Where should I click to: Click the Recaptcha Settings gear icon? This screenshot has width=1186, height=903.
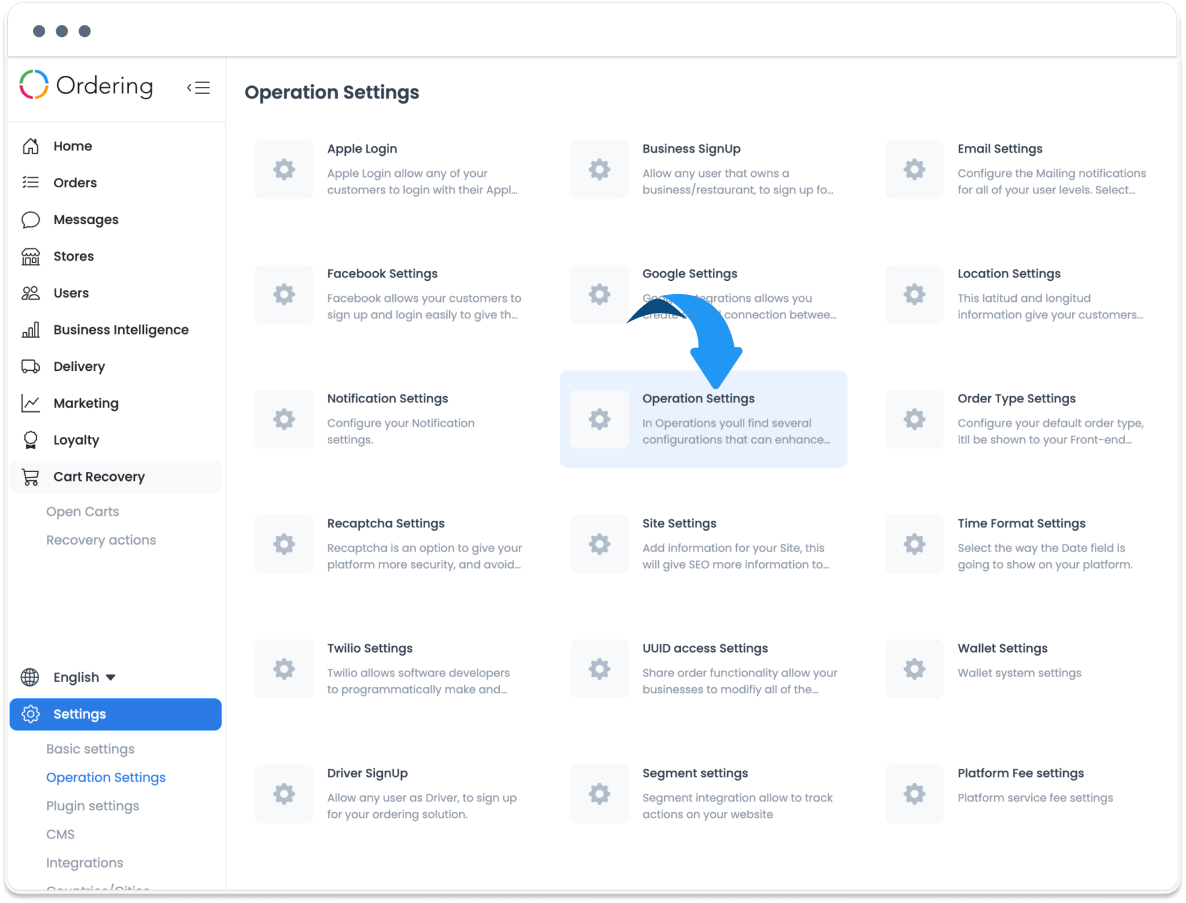tap(284, 544)
